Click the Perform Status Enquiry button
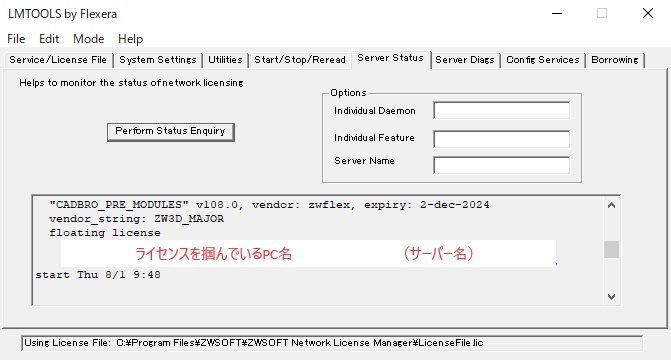The width and height of the screenshot is (671, 360). (x=171, y=131)
